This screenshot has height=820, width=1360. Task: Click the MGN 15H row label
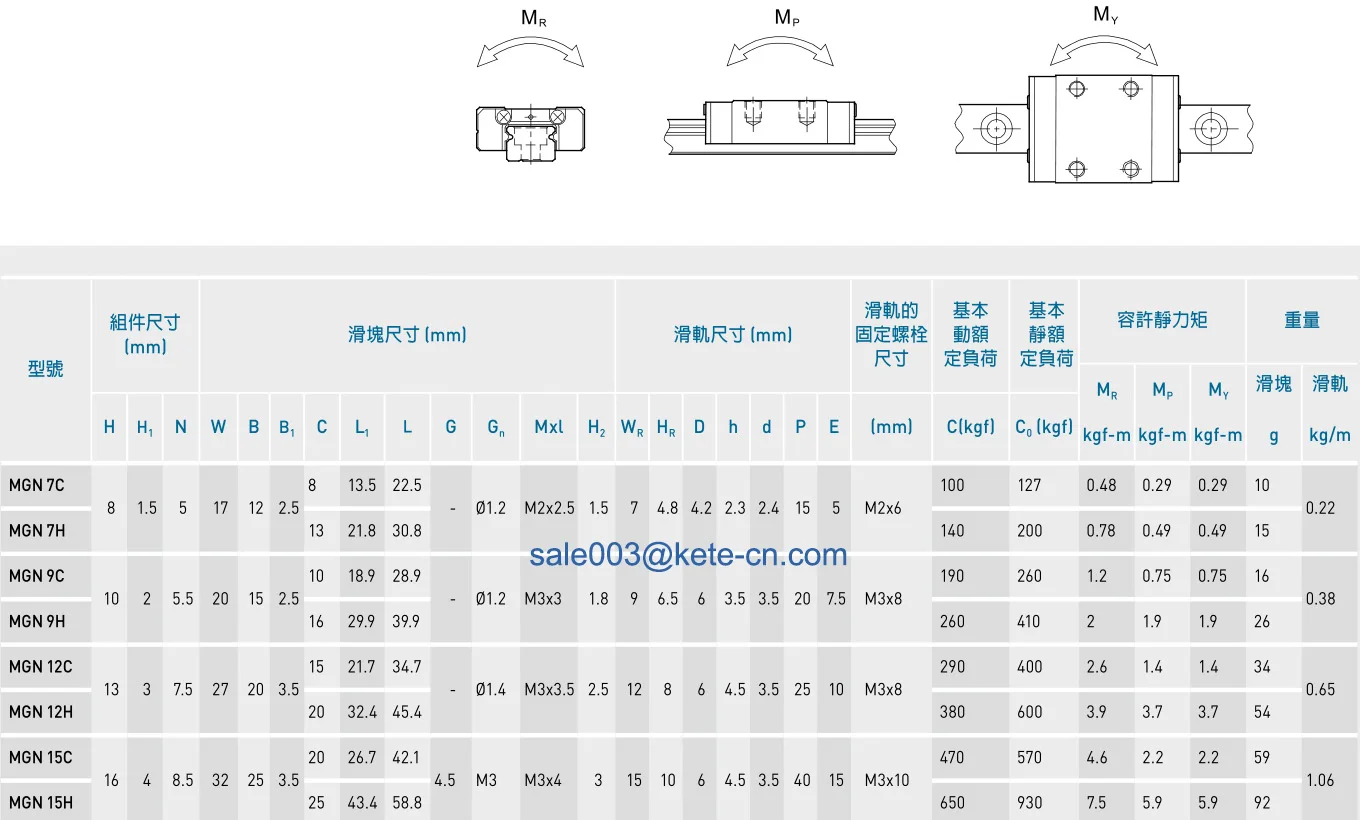point(41,802)
